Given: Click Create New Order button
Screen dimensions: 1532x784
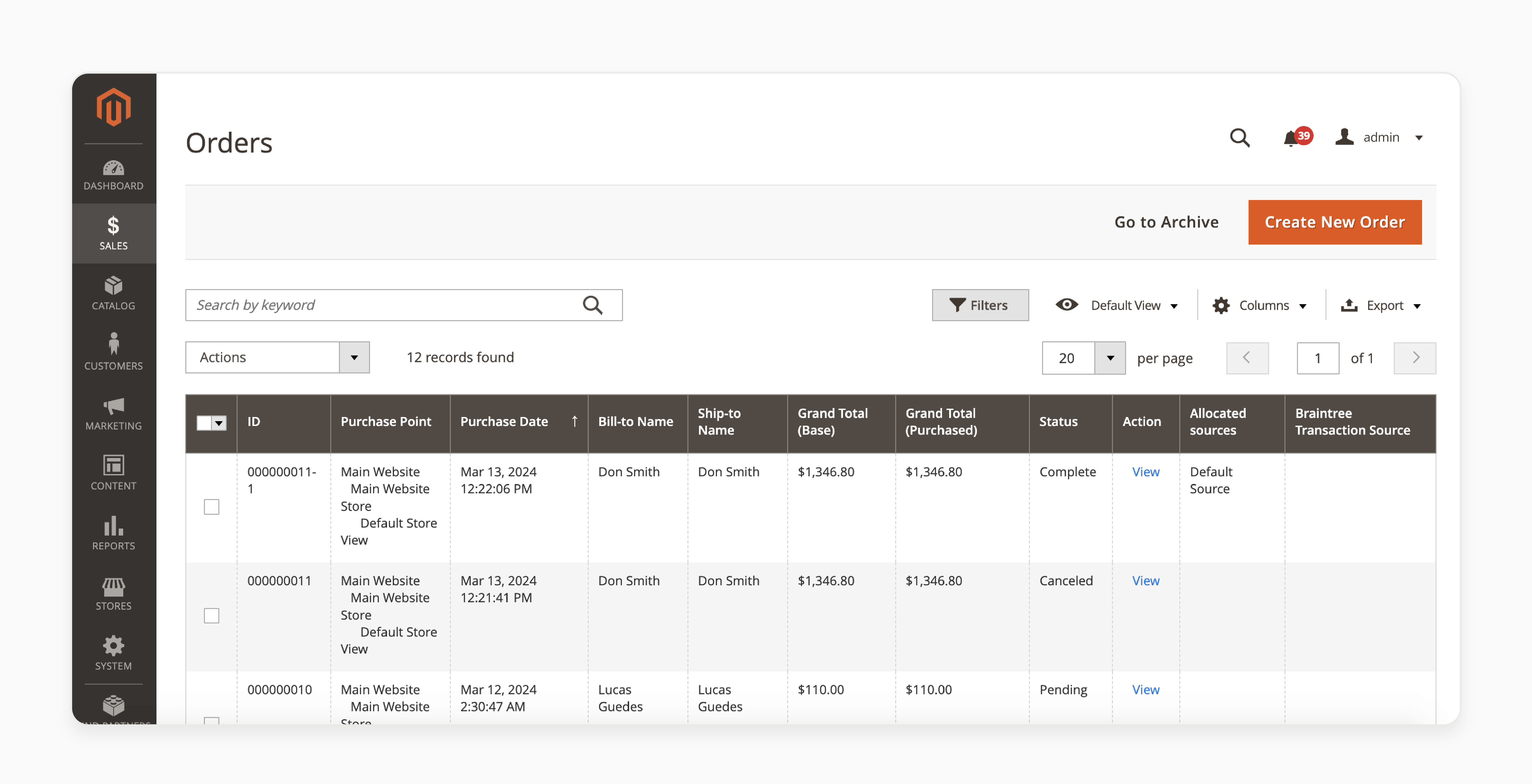Looking at the screenshot, I should pyautogui.click(x=1334, y=222).
